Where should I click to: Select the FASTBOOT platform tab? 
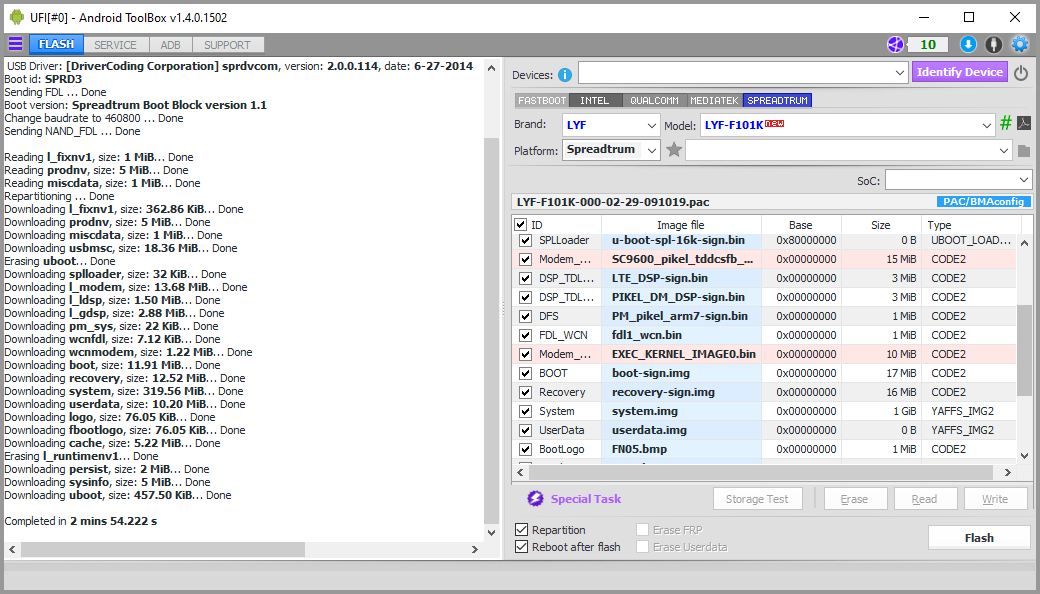coord(542,101)
